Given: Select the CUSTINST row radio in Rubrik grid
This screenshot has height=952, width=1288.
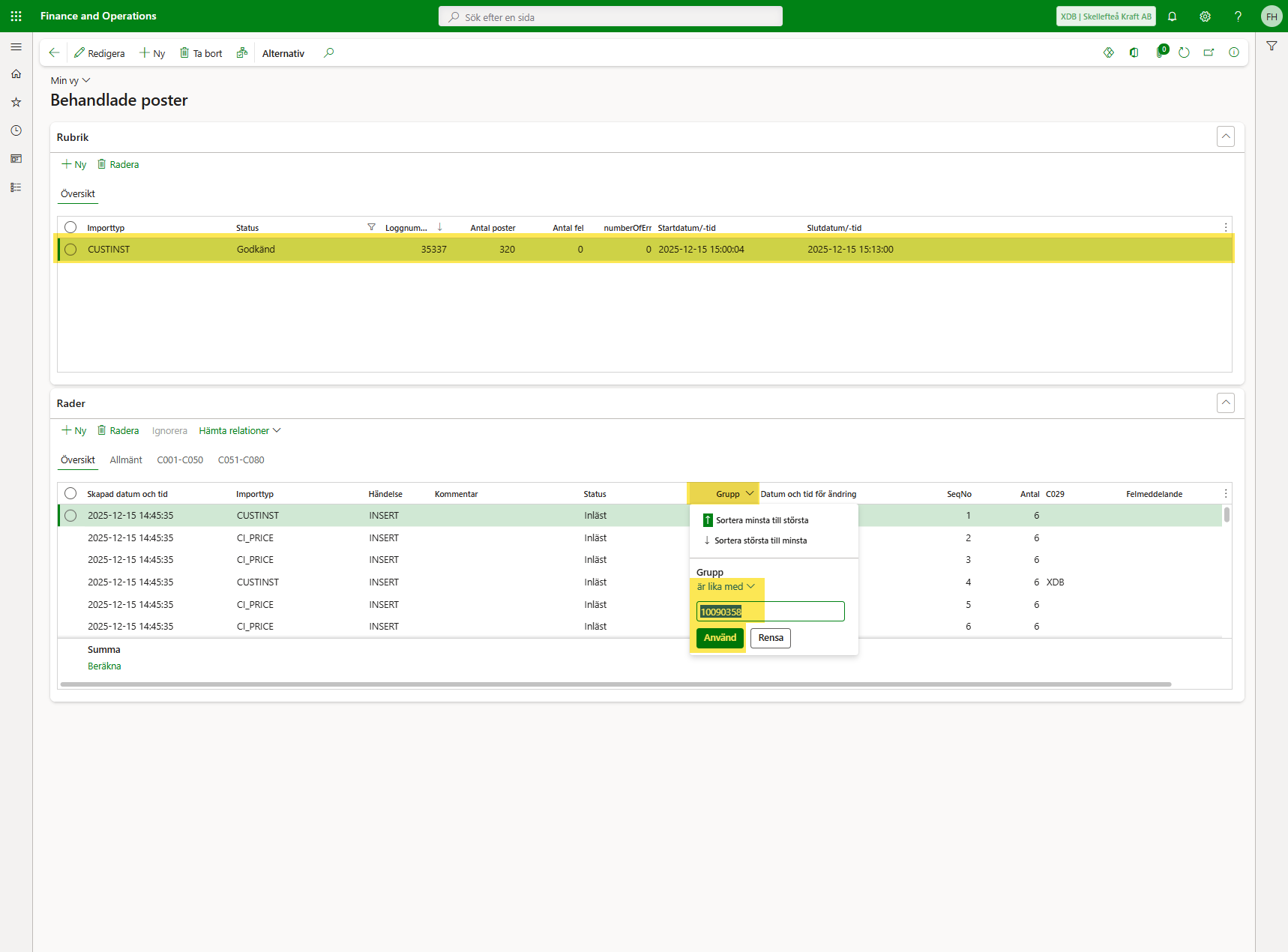Looking at the screenshot, I should click(x=70, y=250).
